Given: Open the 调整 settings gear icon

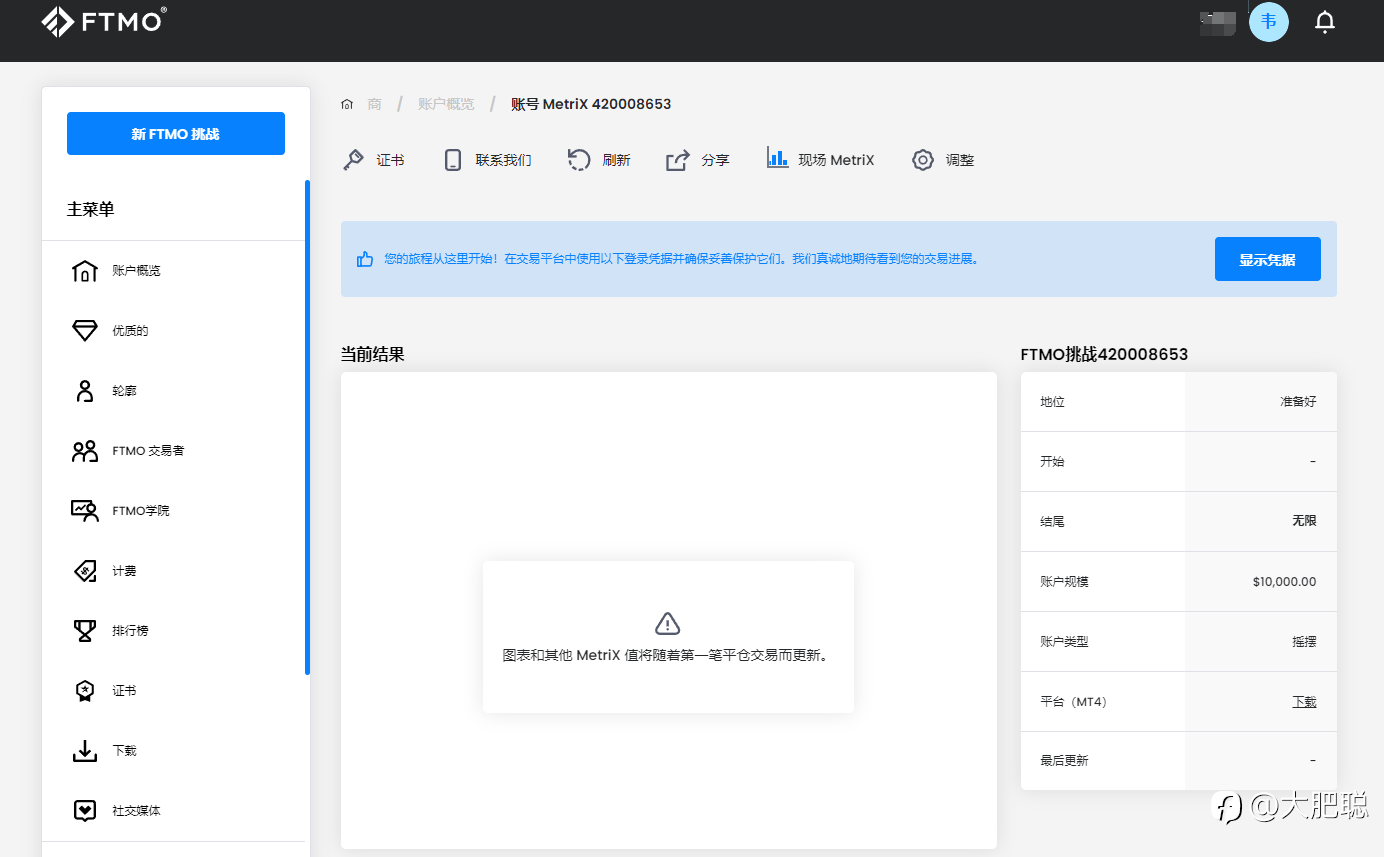Looking at the screenshot, I should click(923, 160).
